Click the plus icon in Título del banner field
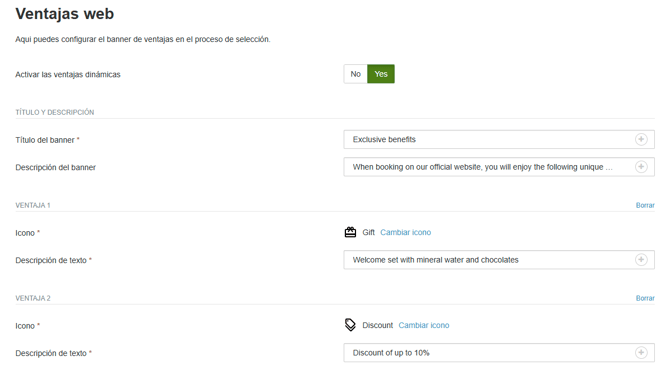Screen dimensions: 670x370 (x=641, y=139)
